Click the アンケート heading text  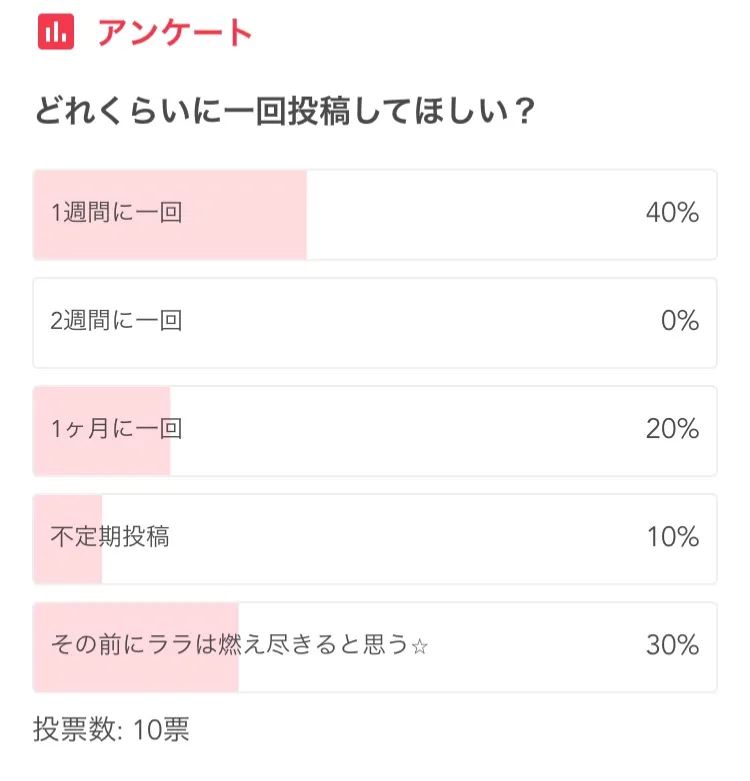point(175,33)
